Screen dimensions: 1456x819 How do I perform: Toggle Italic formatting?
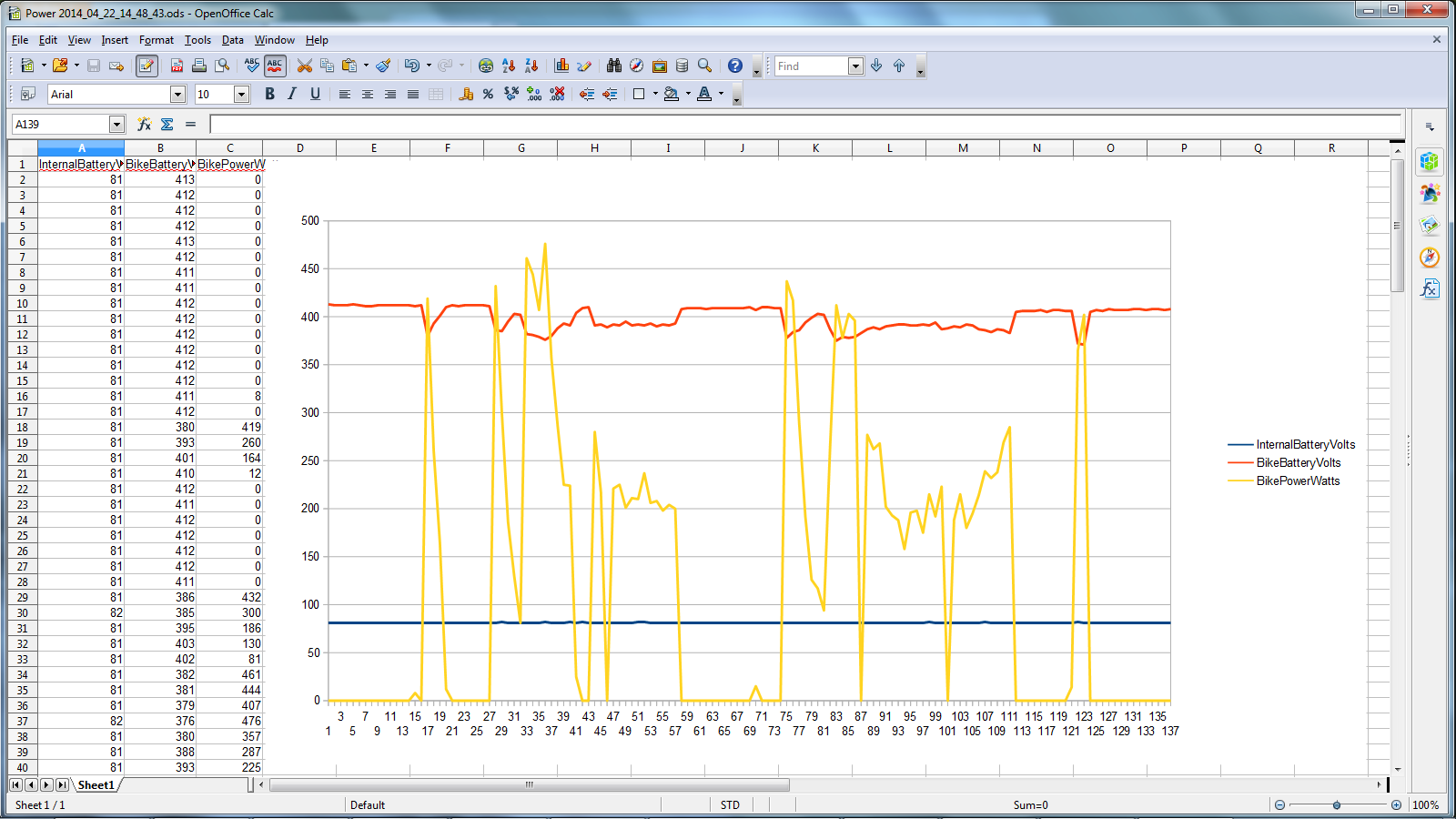[x=292, y=94]
